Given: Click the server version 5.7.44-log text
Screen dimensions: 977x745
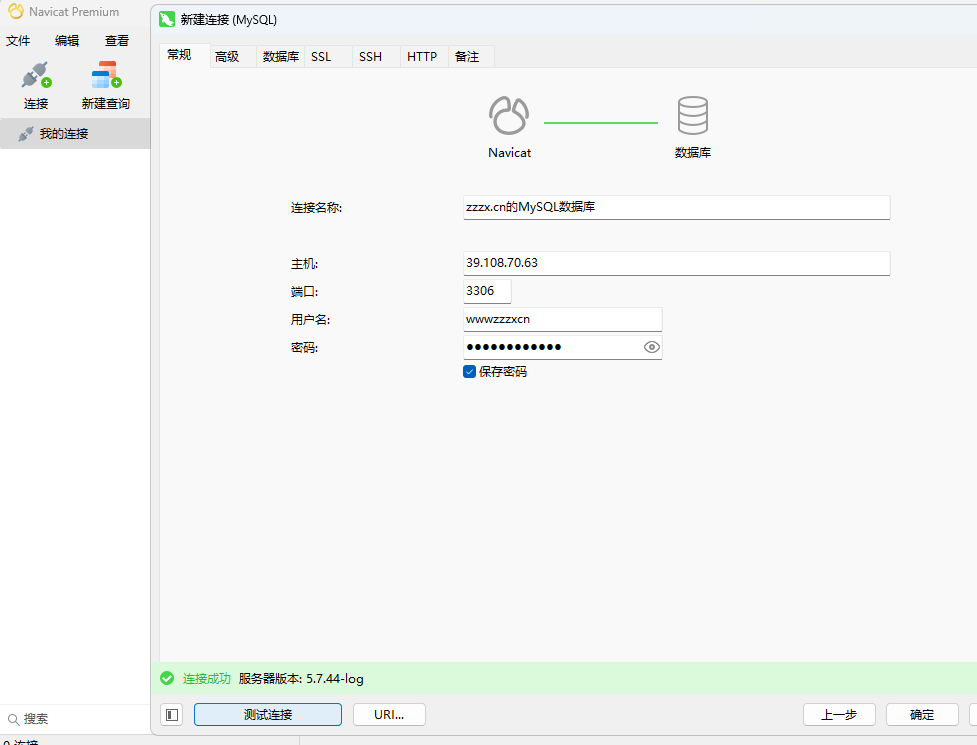Looking at the screenshot, I should coord(301,678).
